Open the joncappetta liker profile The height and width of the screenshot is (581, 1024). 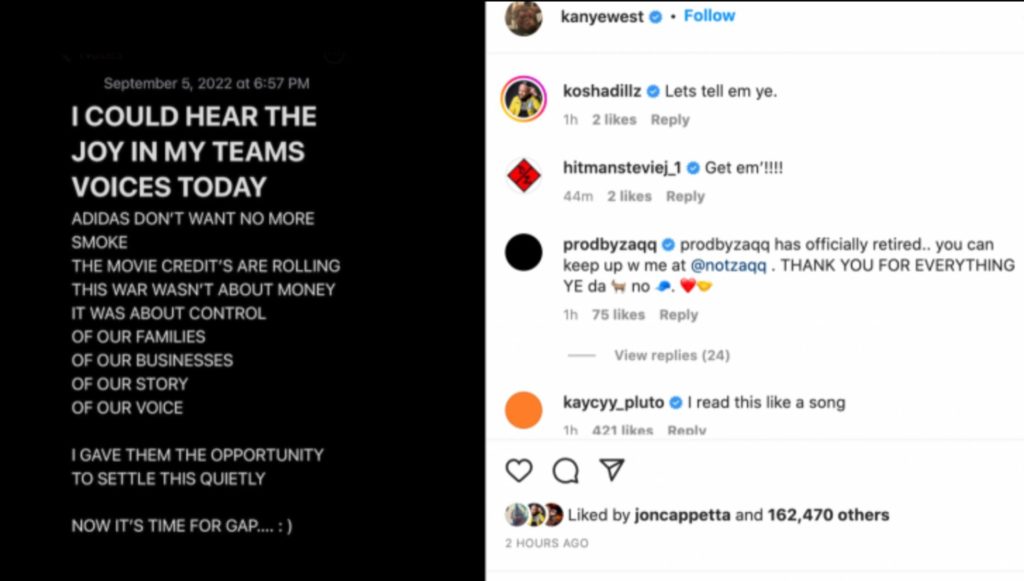click(x=684, y=516)
